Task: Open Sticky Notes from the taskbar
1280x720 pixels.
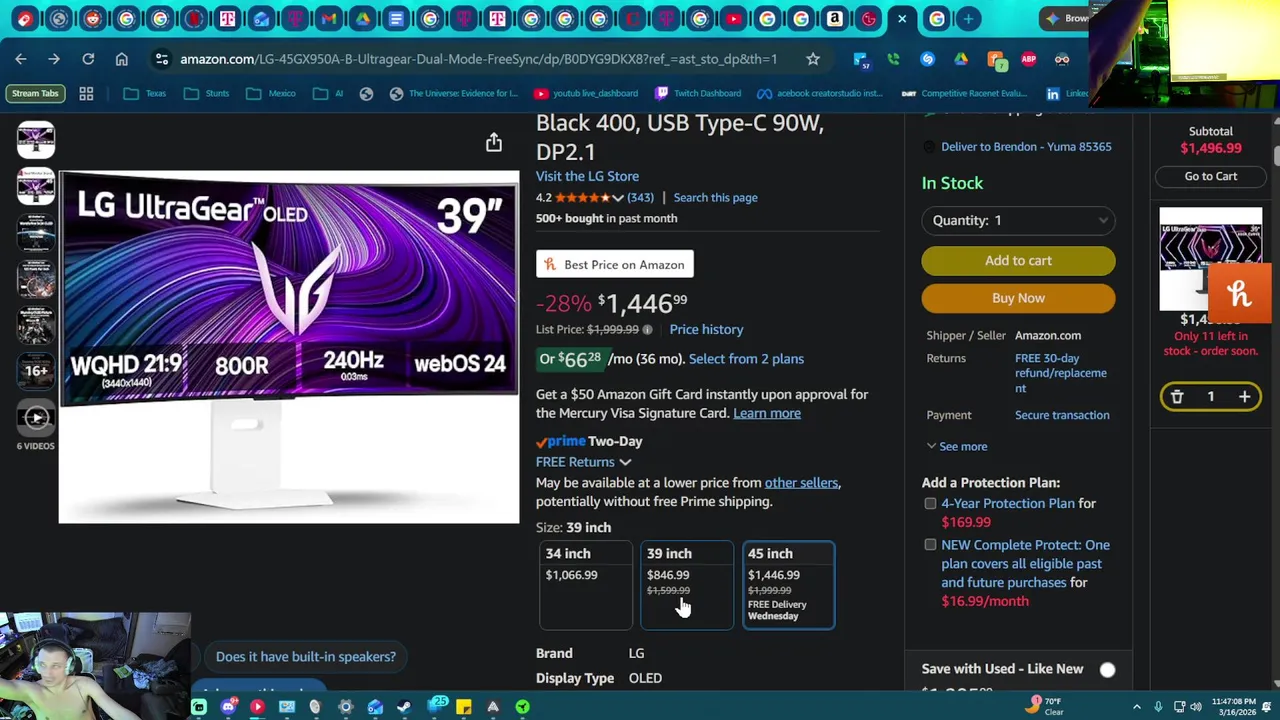Action: click(464, 707)
